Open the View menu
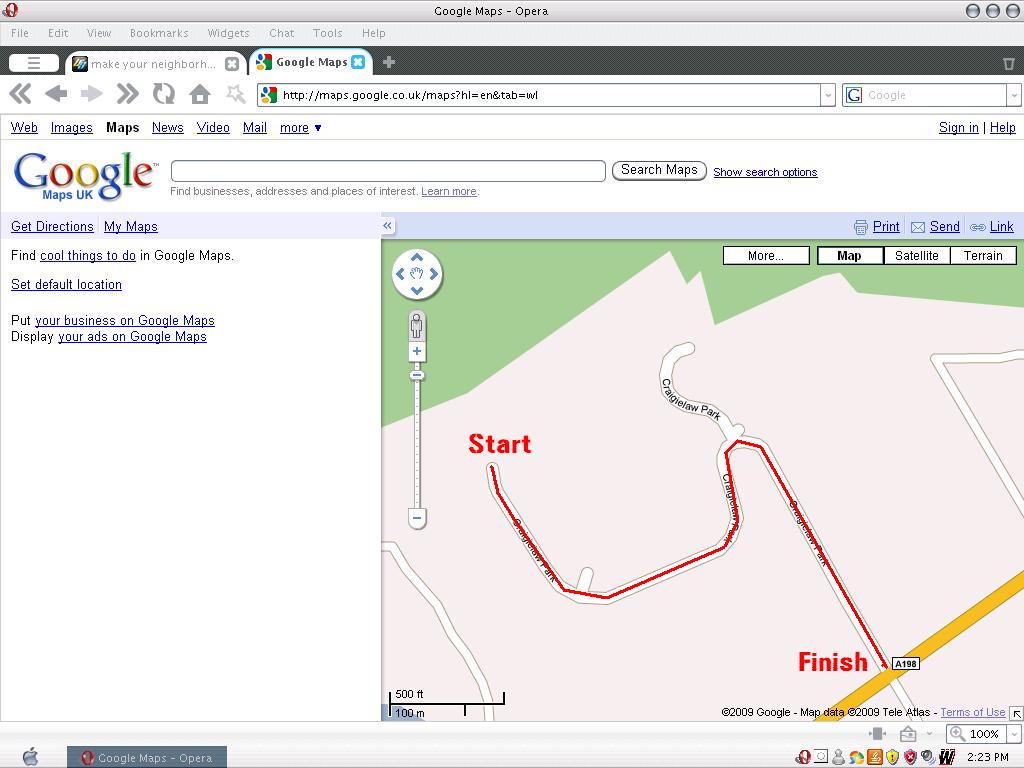This screenshot has width=1024, height=768. (x=99, y=33)
